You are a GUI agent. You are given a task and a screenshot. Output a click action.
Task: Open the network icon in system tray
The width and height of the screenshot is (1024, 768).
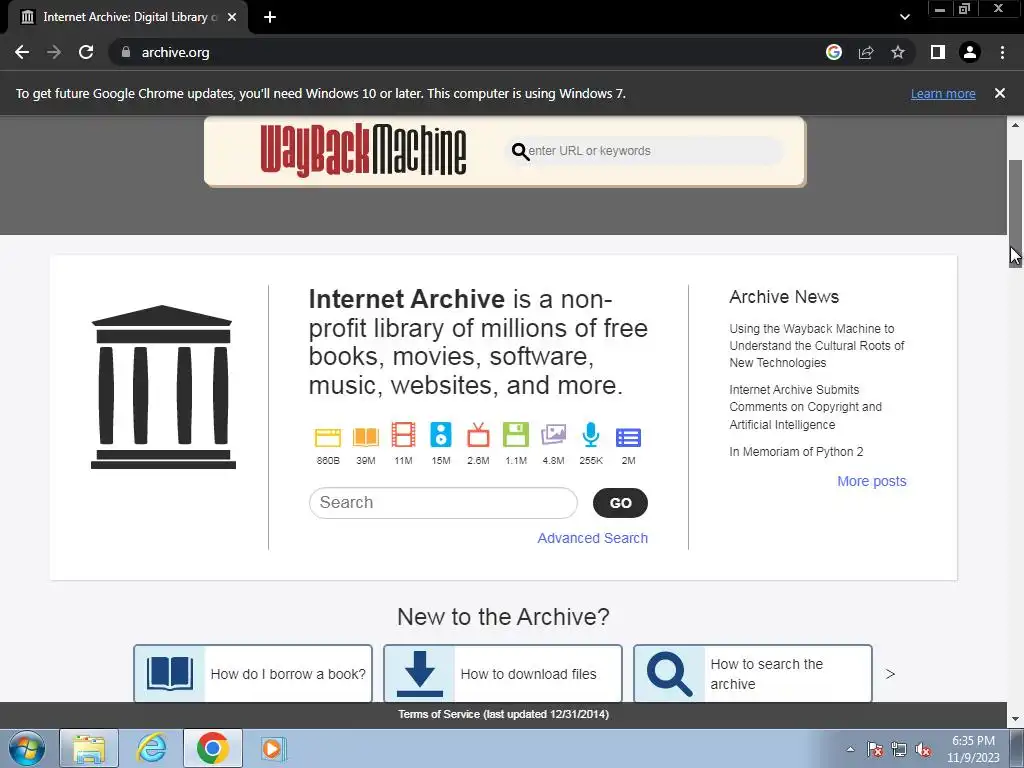[x=899, y=750]
